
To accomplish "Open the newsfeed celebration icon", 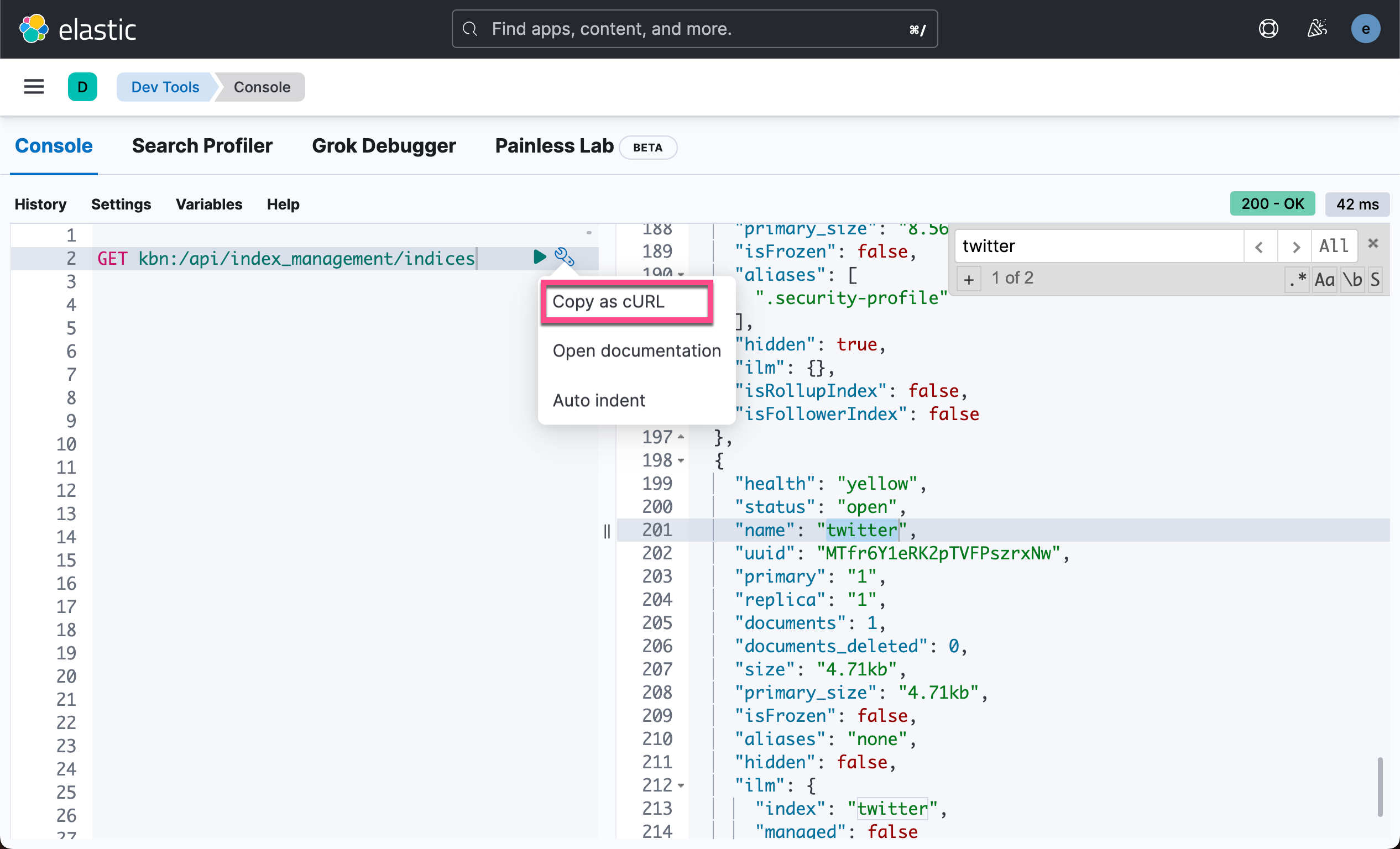I will click(x=1317, y=29).
